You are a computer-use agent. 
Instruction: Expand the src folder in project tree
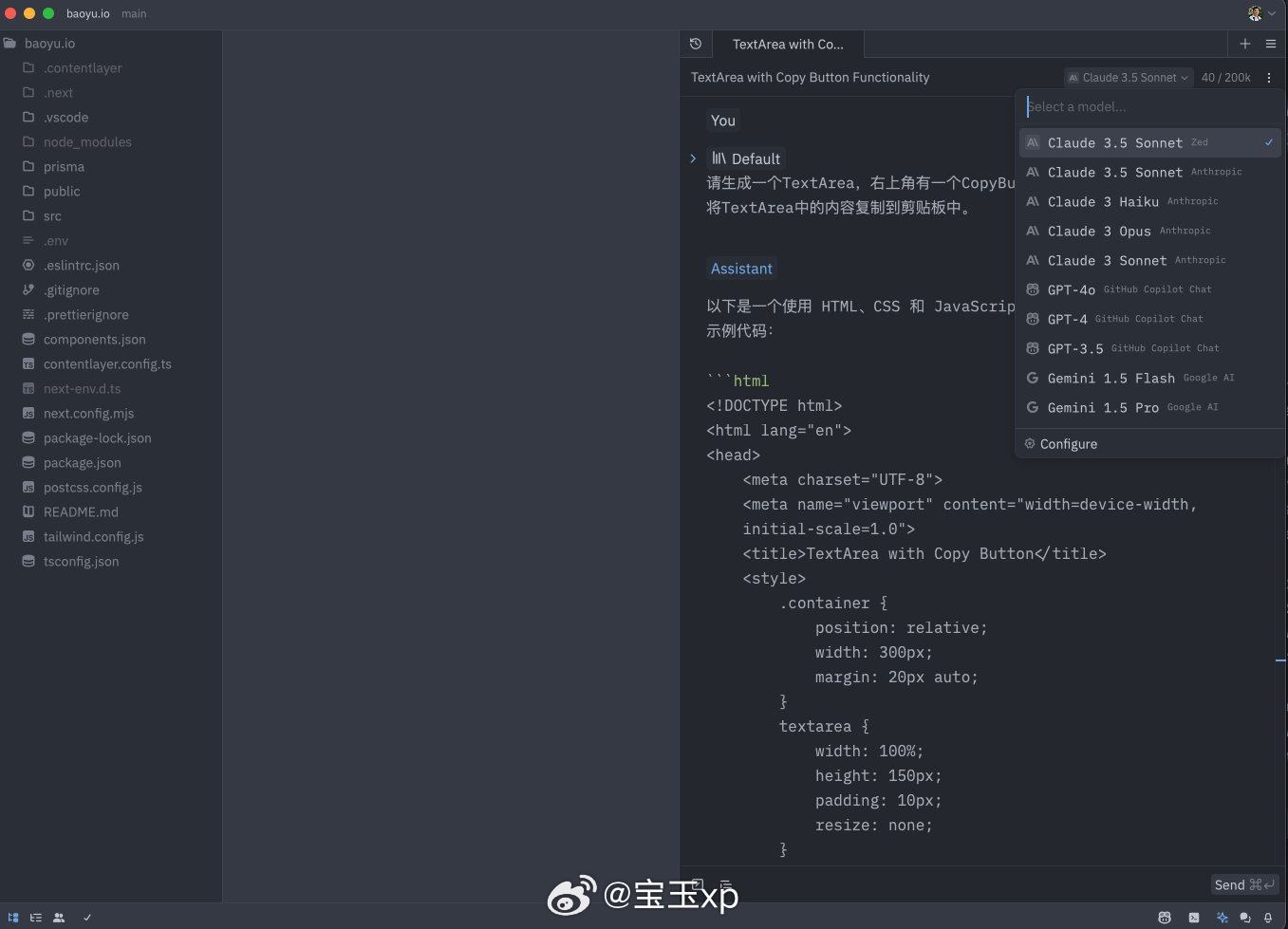(x=52, y=216)
